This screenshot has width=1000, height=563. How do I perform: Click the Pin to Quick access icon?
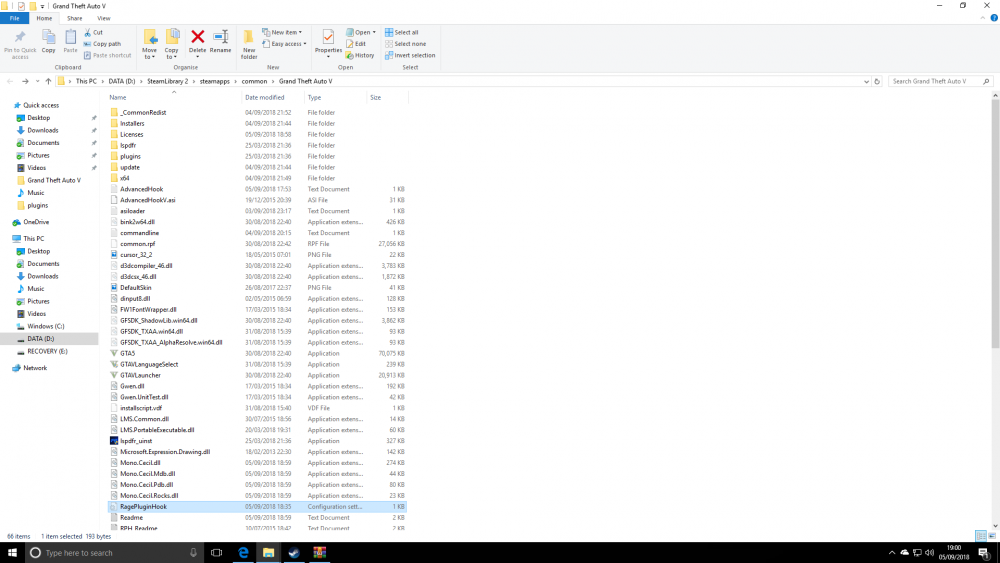tap(20, 38)
